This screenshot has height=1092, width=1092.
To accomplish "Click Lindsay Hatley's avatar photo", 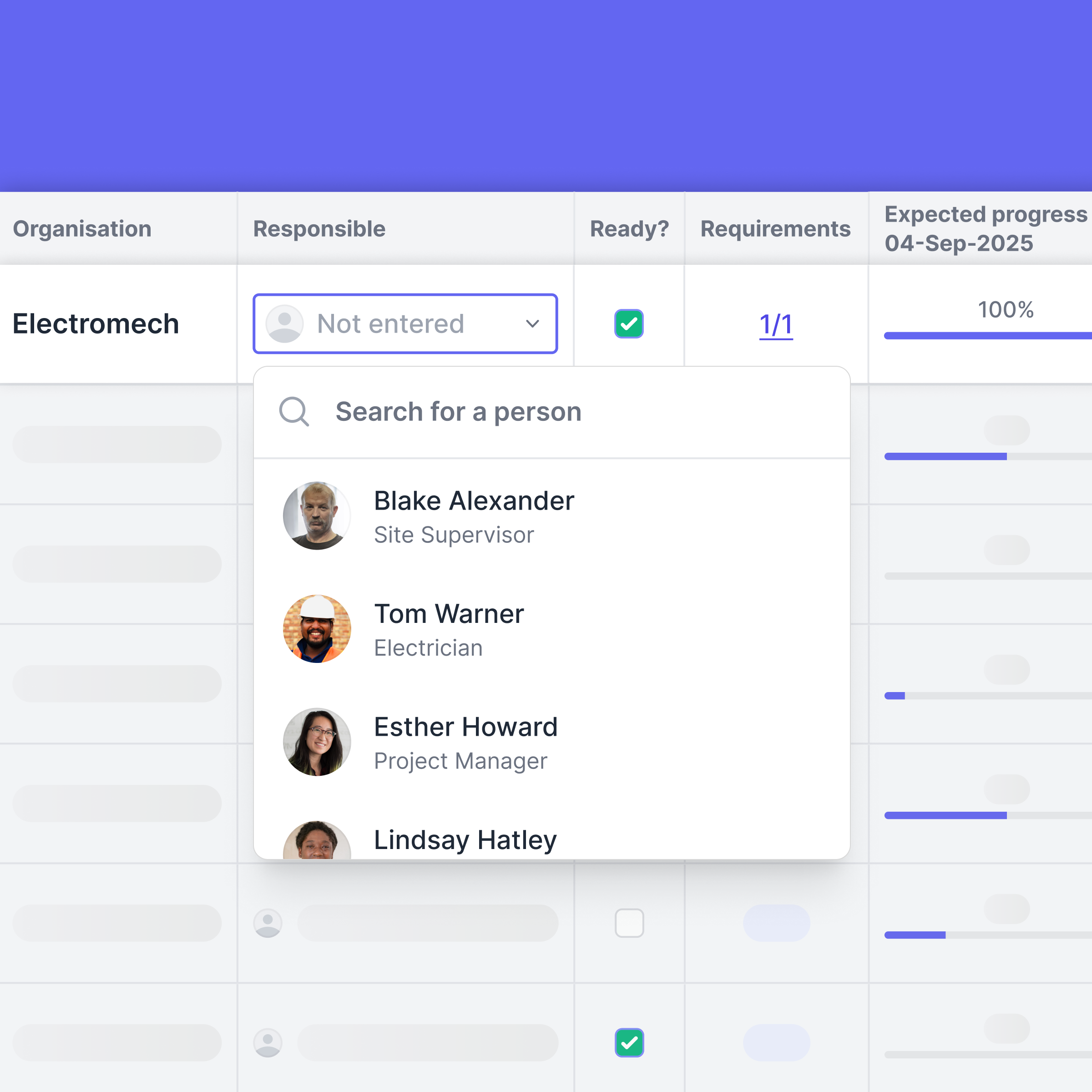I will [317, 841].
